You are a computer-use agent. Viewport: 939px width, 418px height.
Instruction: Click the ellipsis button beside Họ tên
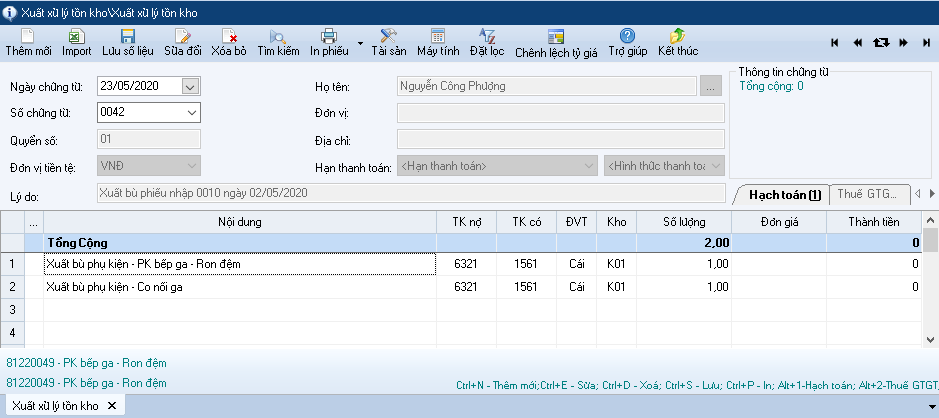711,86
